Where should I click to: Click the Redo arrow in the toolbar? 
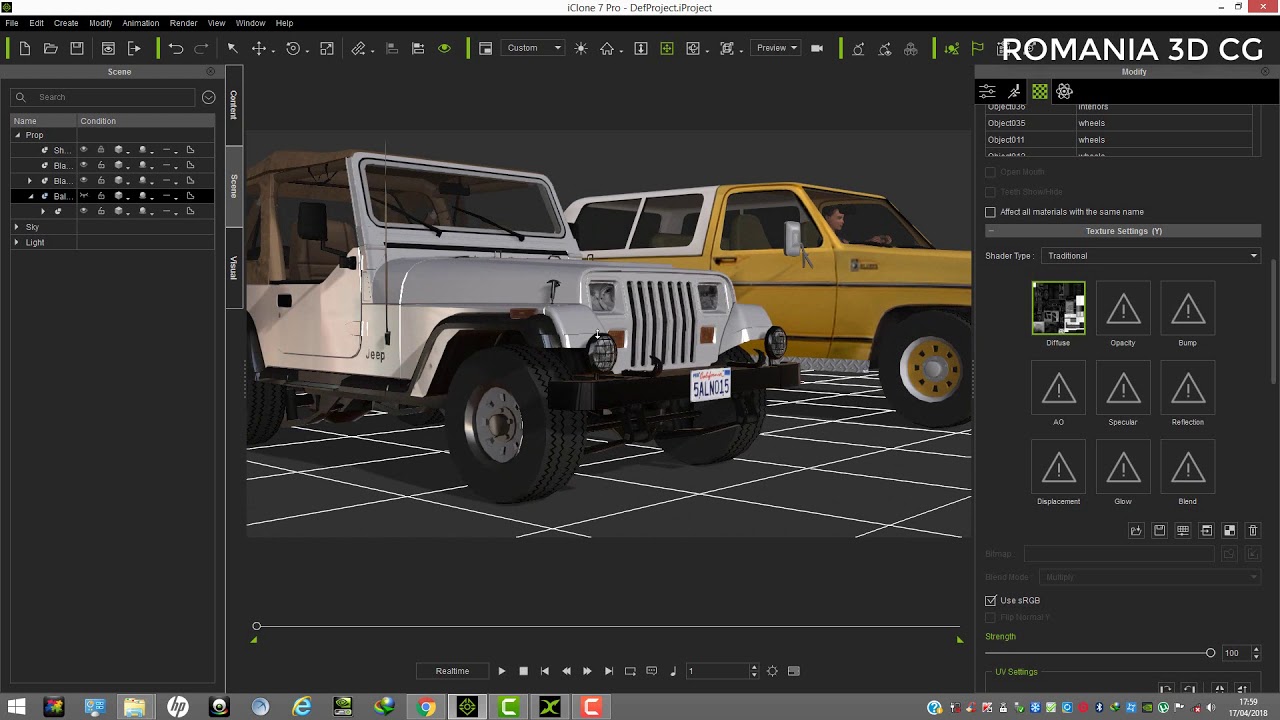tap(201, 48)
